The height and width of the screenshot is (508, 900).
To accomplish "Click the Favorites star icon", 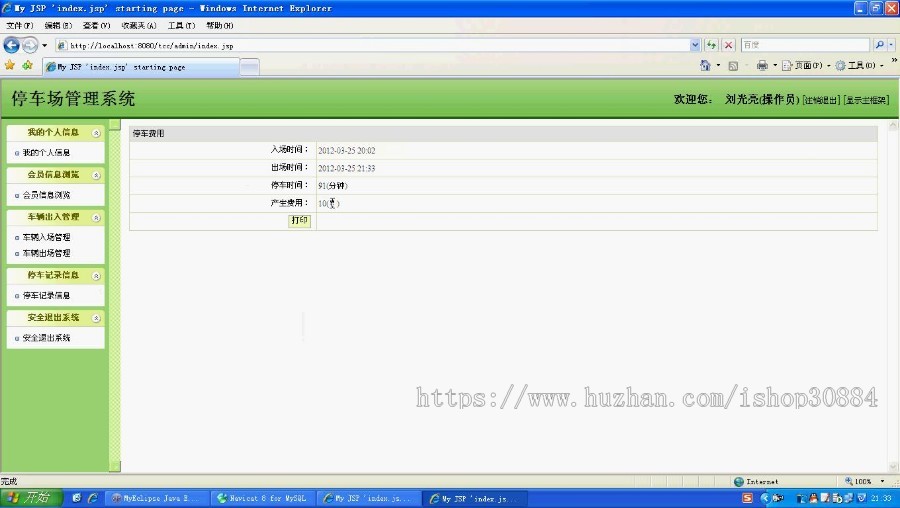I will 10,65.
